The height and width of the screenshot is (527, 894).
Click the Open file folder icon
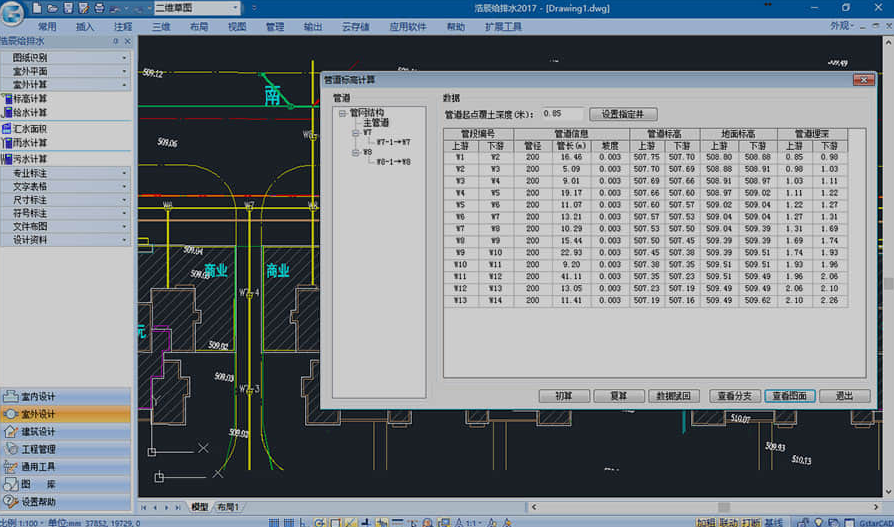coord(52,8)
